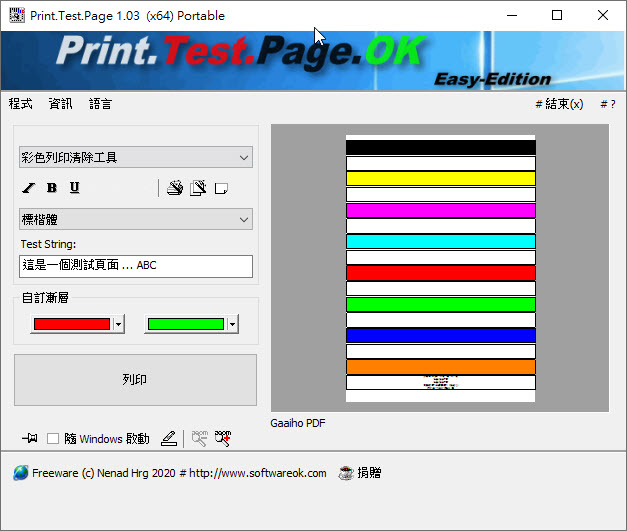The width and height of the screenshot is (627, 531).
Task: Maximize the Print.Test.Page window
Action: 557,16
